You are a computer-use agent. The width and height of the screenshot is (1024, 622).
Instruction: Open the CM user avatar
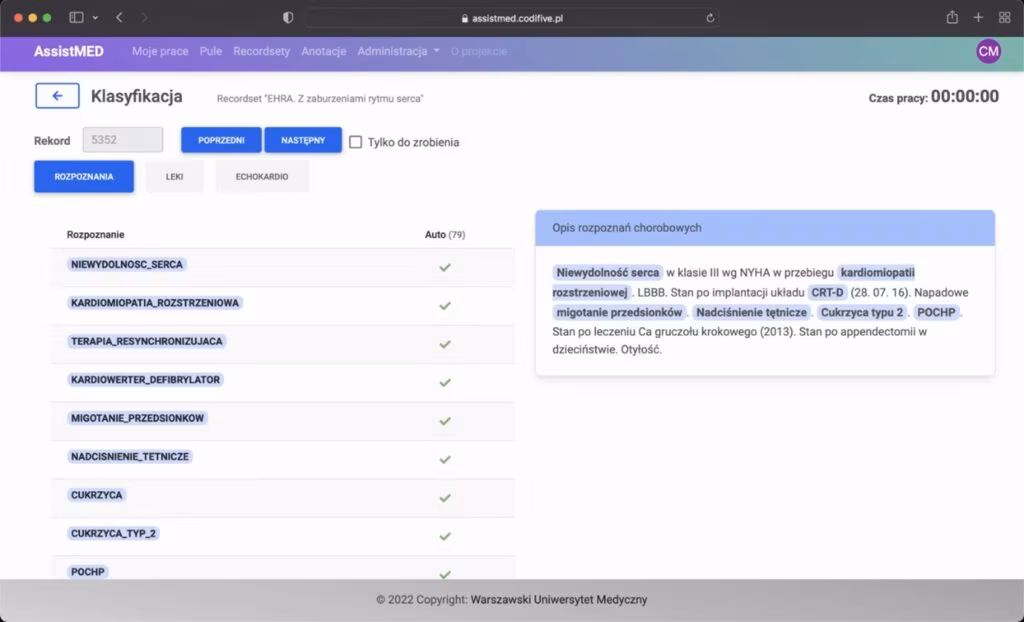[x=988, y=51]
